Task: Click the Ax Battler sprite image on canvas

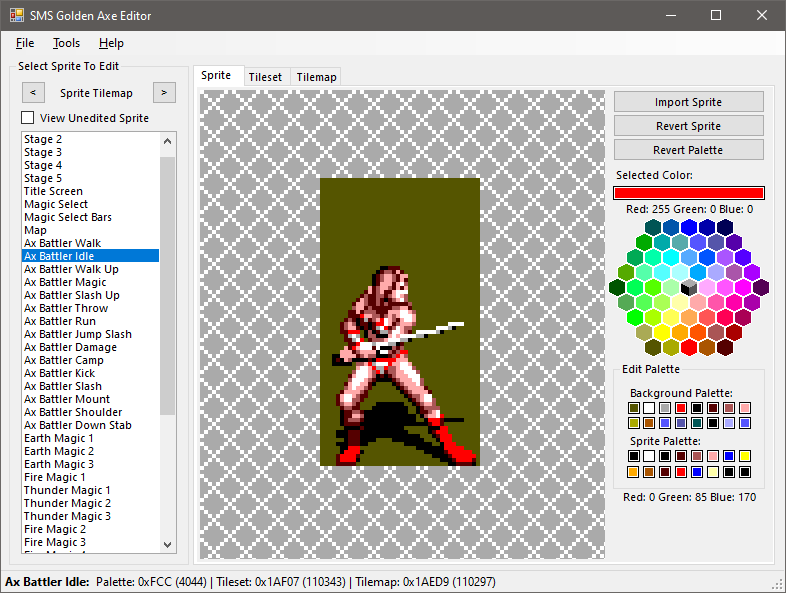Action: tap(400, 322)
